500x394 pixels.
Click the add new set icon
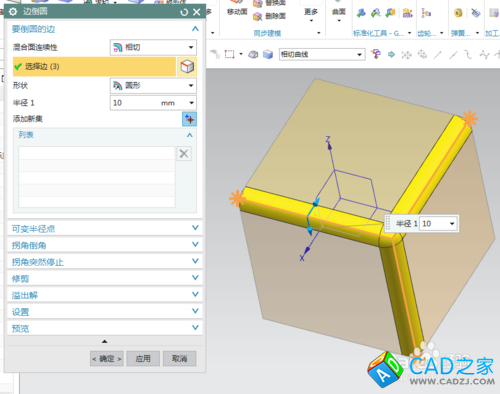pos(189,119)
